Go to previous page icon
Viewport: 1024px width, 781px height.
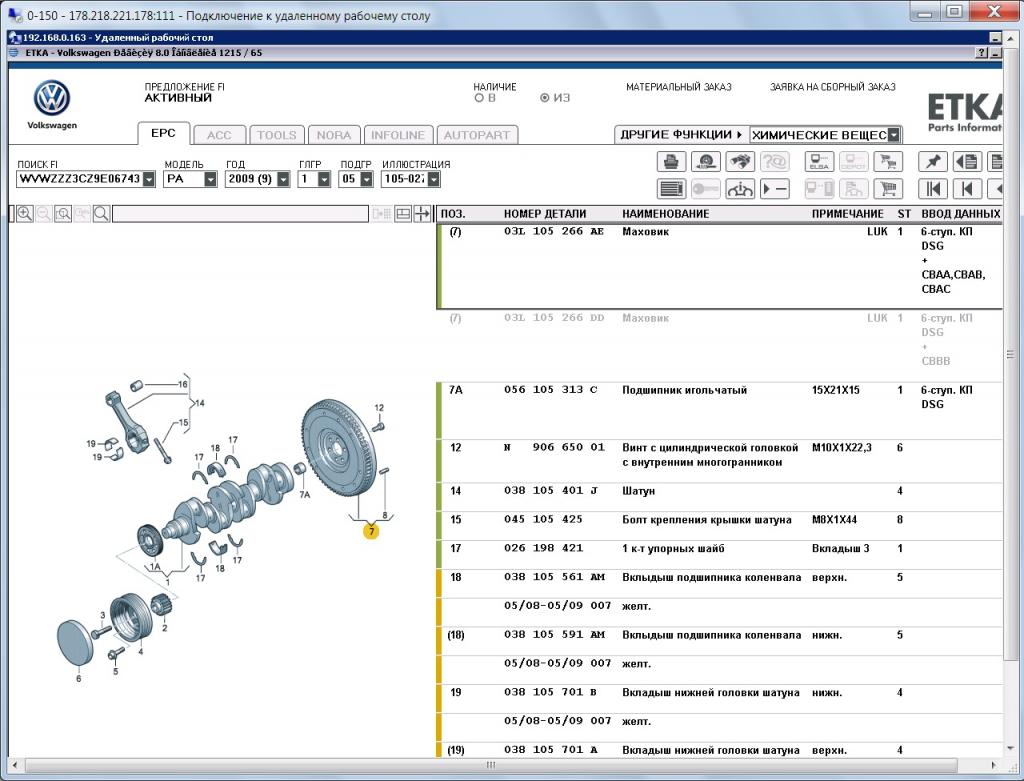(967, 189)
